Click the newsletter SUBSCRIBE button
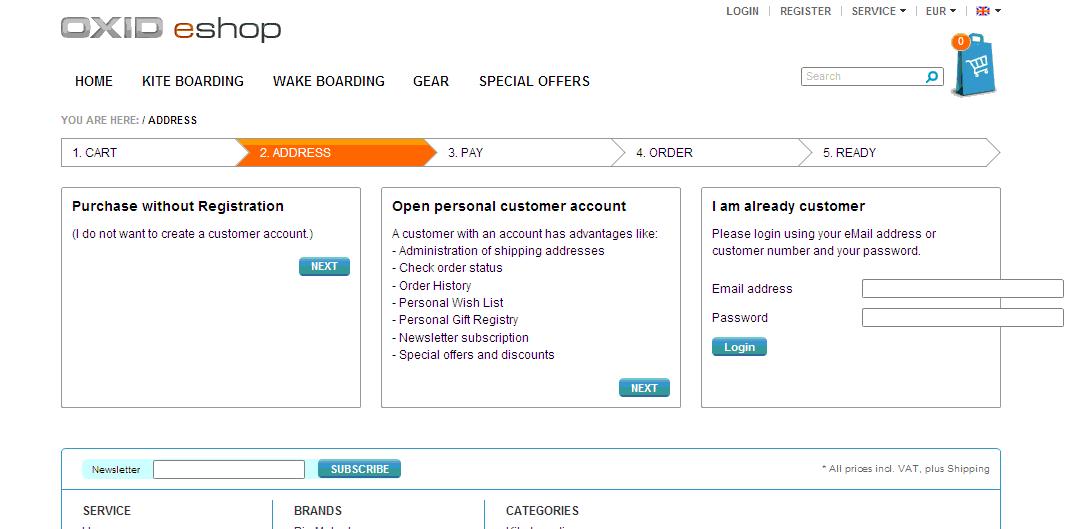1086x529 pixels. (x=359, y=469)
